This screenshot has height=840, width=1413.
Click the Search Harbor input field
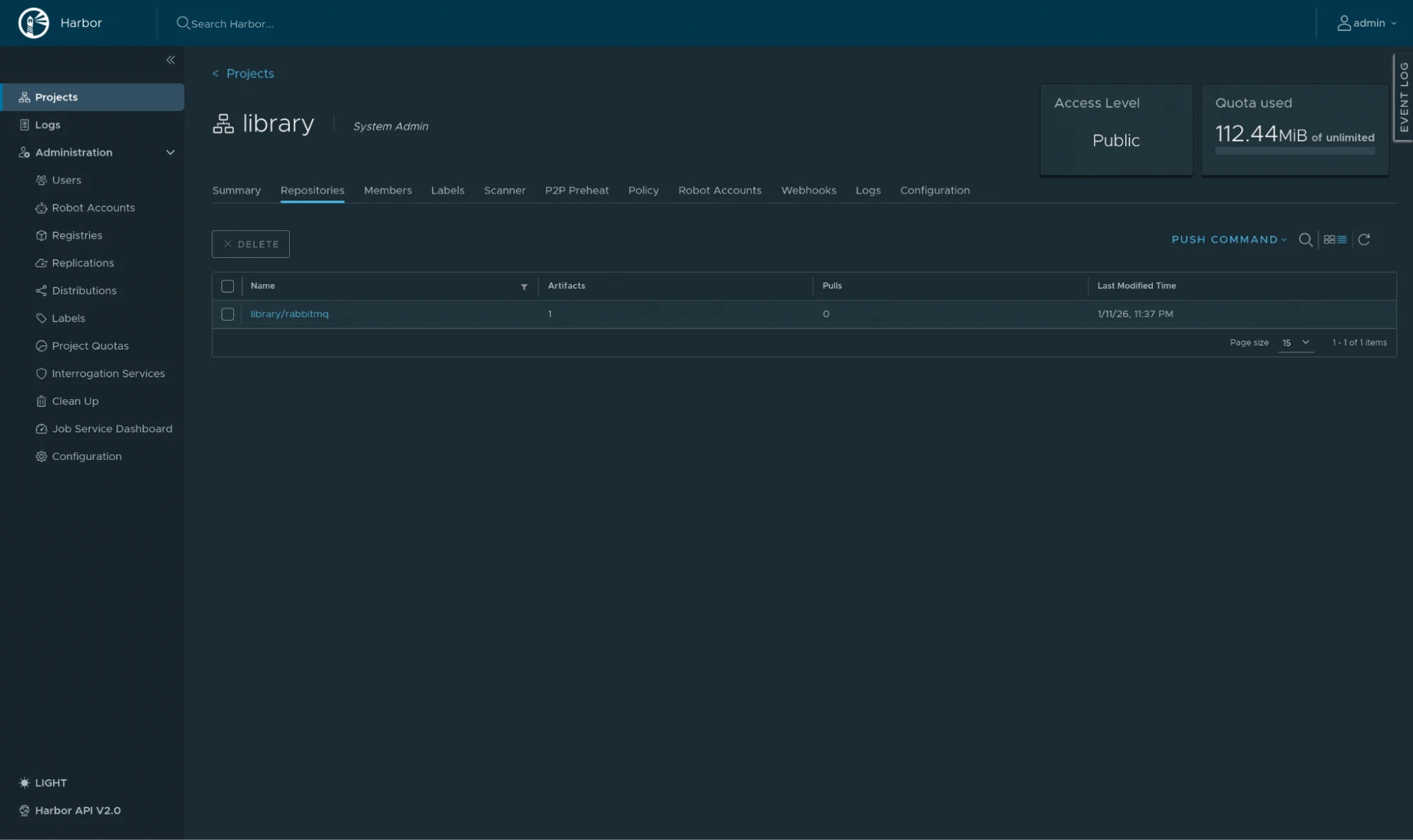click(x=232, y=24)
